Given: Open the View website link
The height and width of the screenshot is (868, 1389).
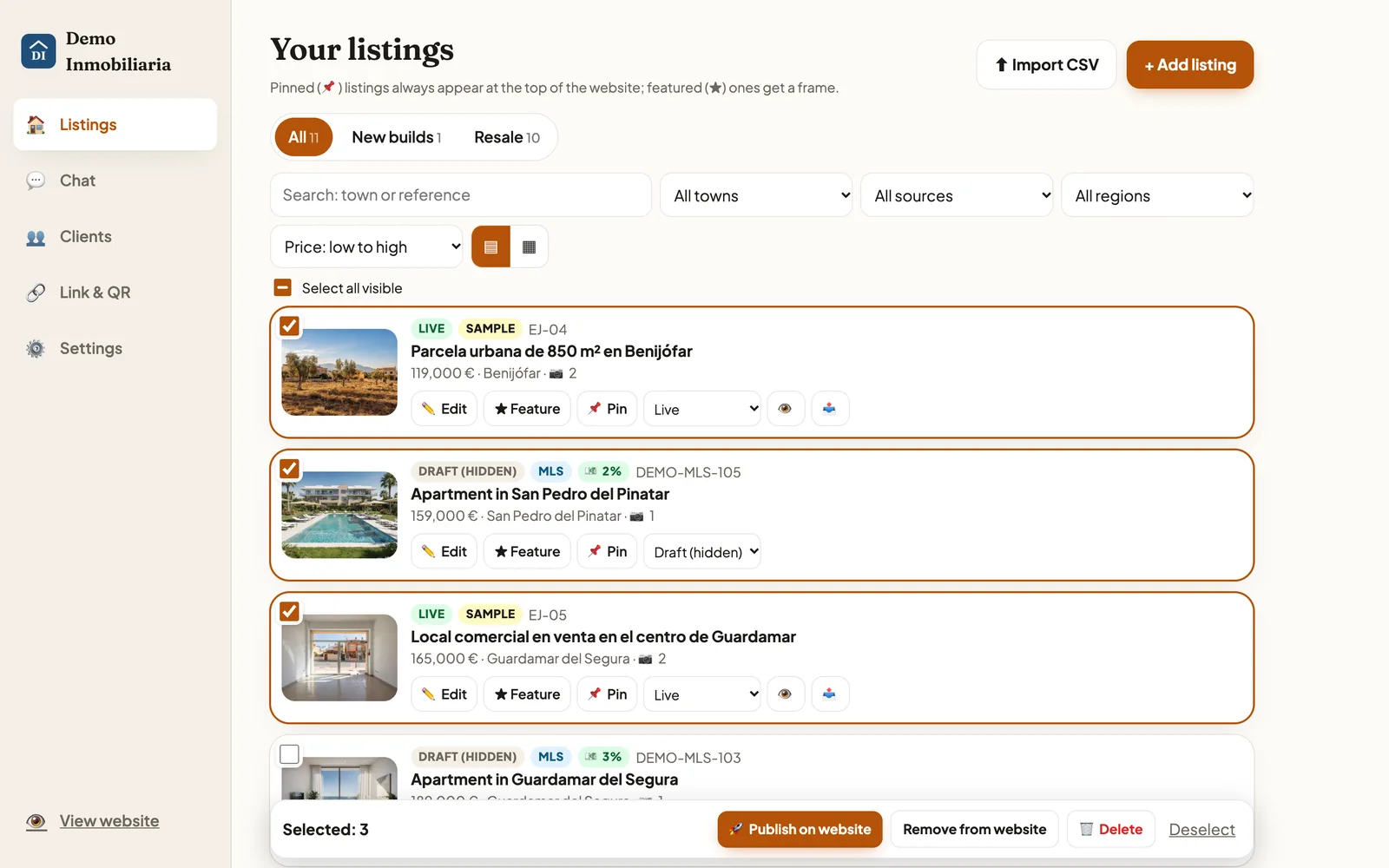Looking at the screenshot, I should click(x=109, y=821).
